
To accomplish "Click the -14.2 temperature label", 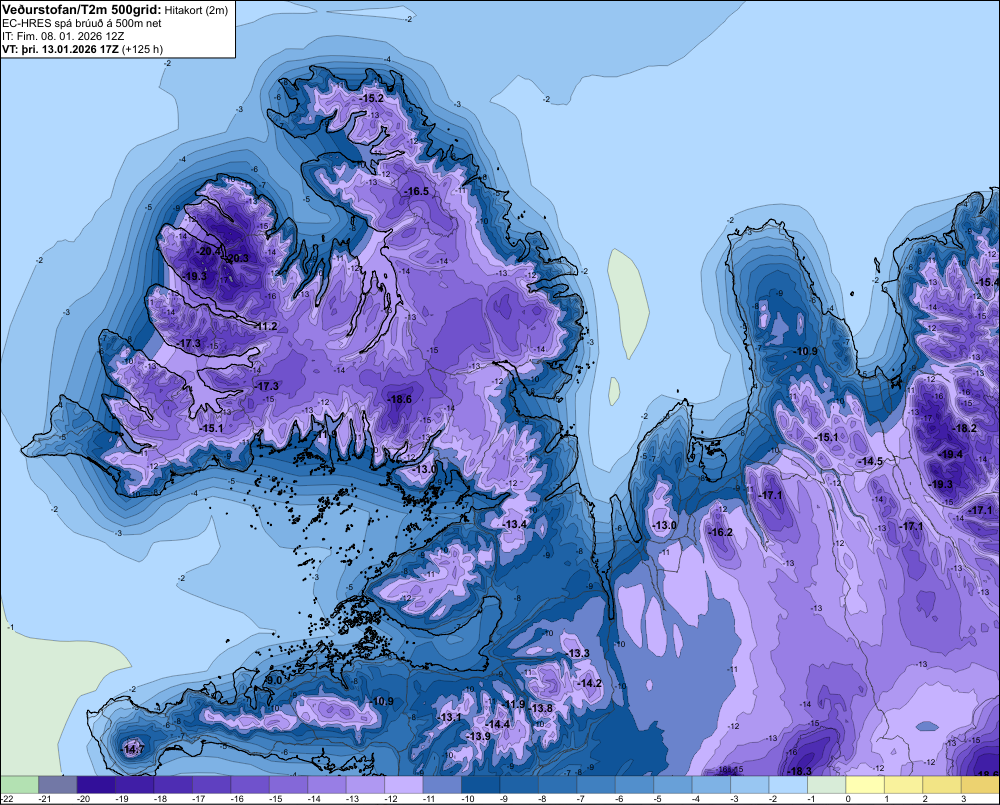I will pos(589,683).
